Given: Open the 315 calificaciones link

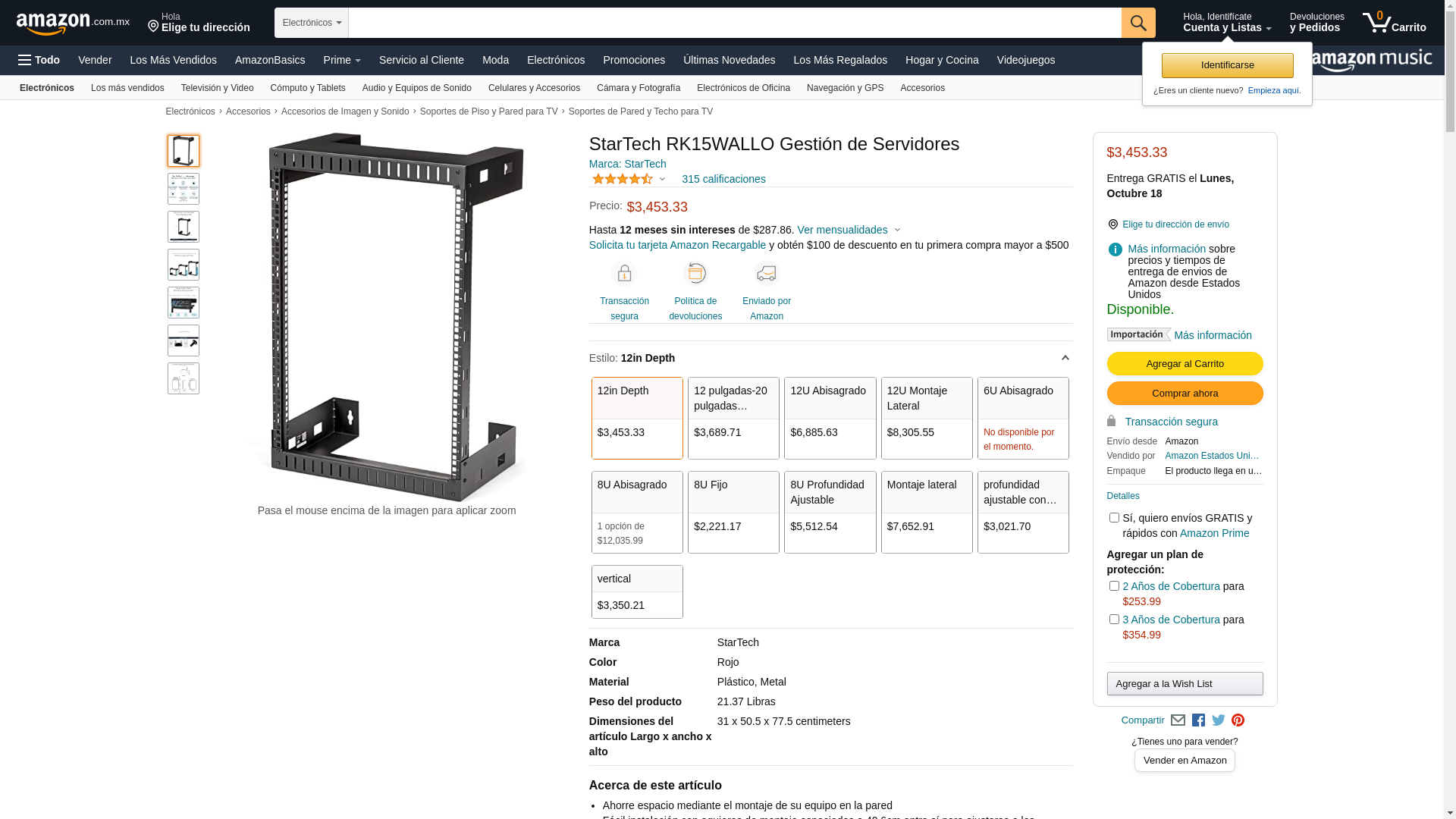Looking at the screenshot, I should 723,179.
